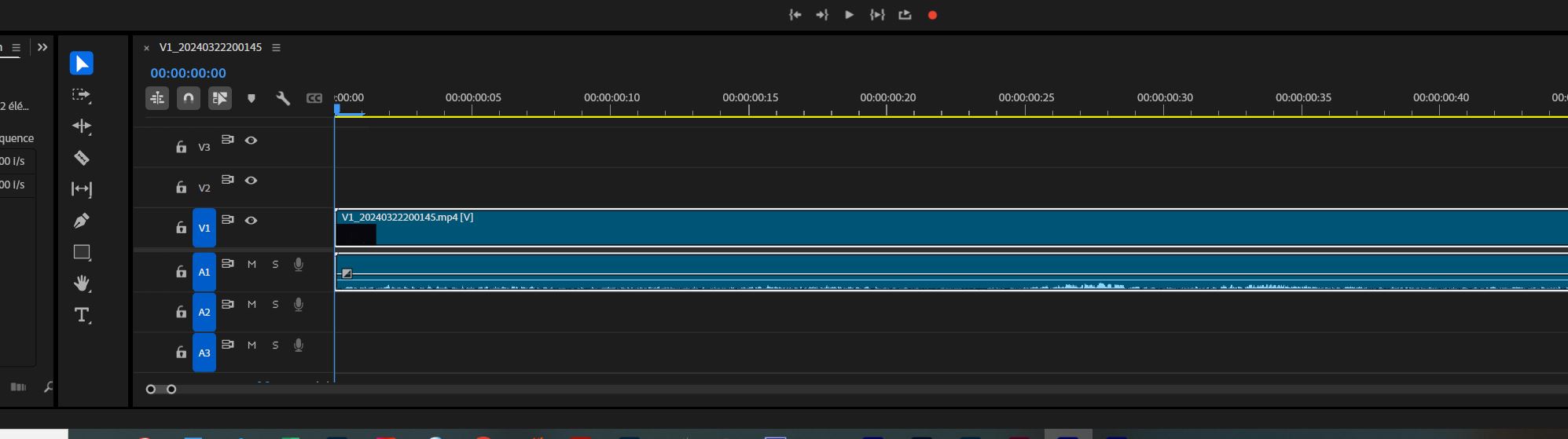This screenshot has height=439, width=1568.
Task: Solo track A2
Action: coord(275,305)
